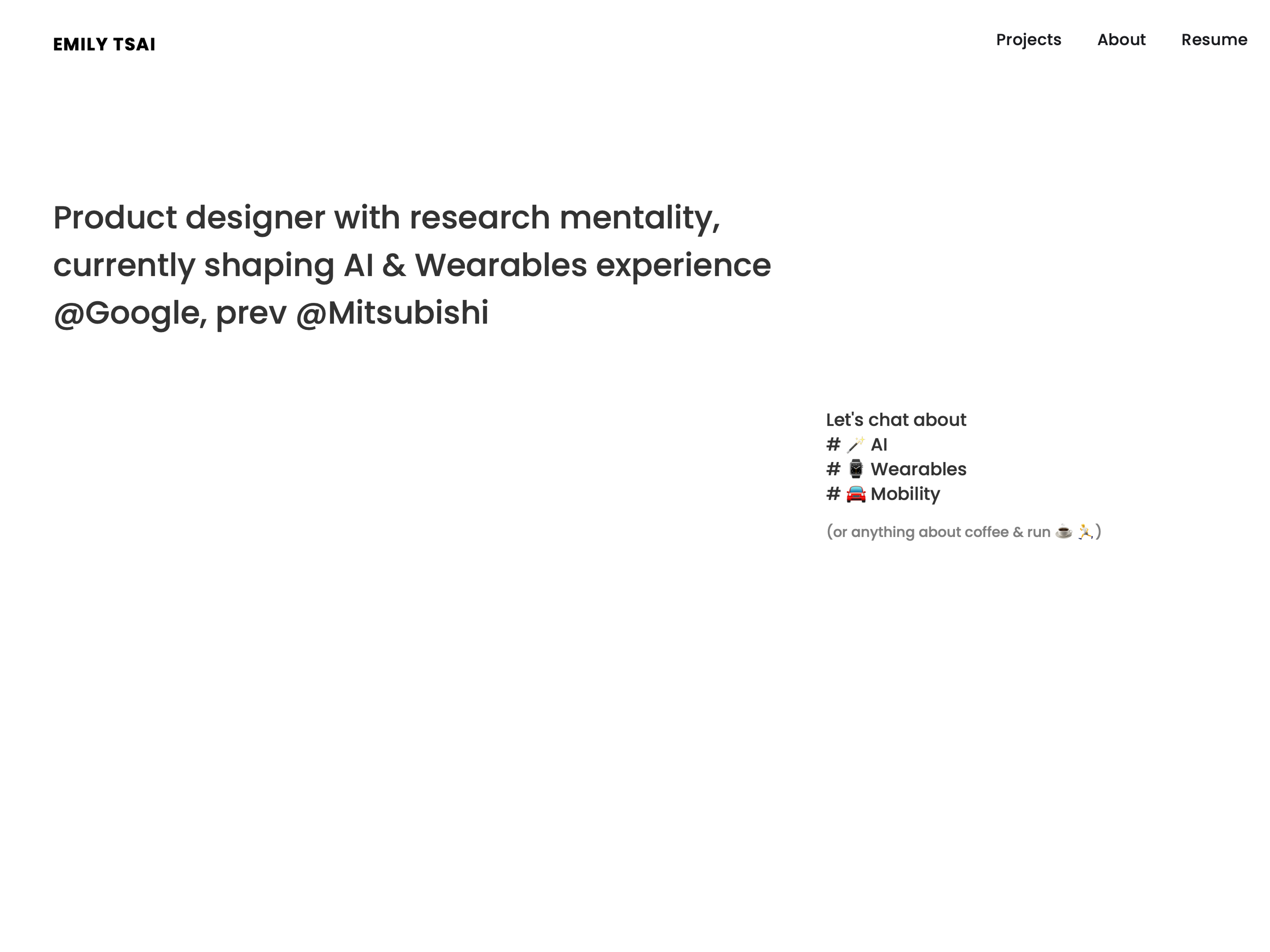Image resolution: width=1270 pixels, height=952 pixels.
Task: Select the Wearables topic text
Action: (918, 469)
